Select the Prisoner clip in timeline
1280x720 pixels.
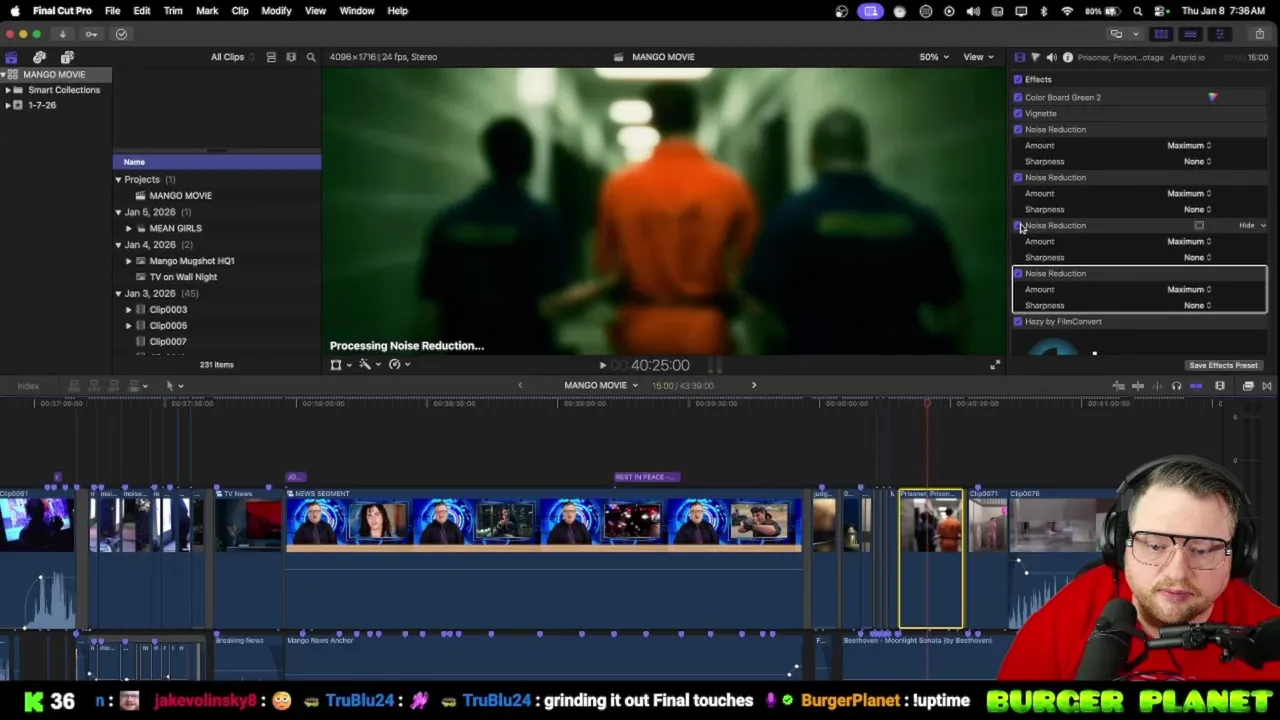pyautogui.click(x=931, y=559)
